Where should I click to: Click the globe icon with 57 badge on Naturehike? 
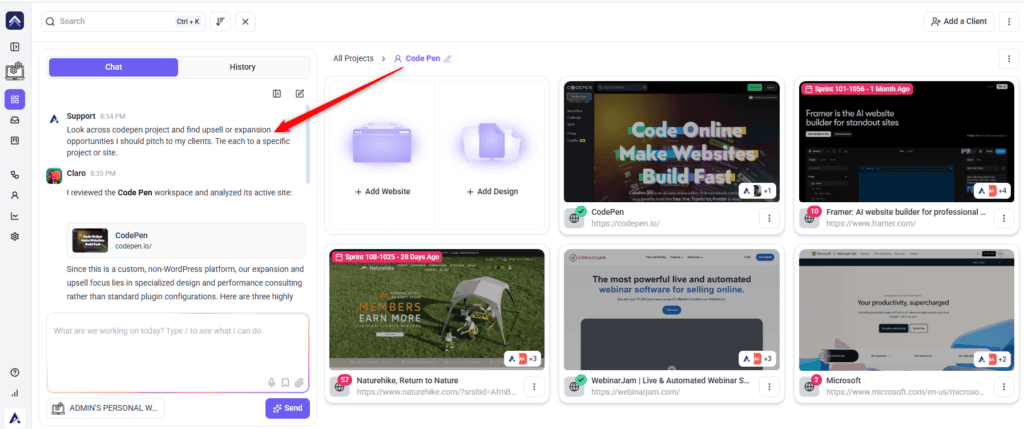point(340,387)
